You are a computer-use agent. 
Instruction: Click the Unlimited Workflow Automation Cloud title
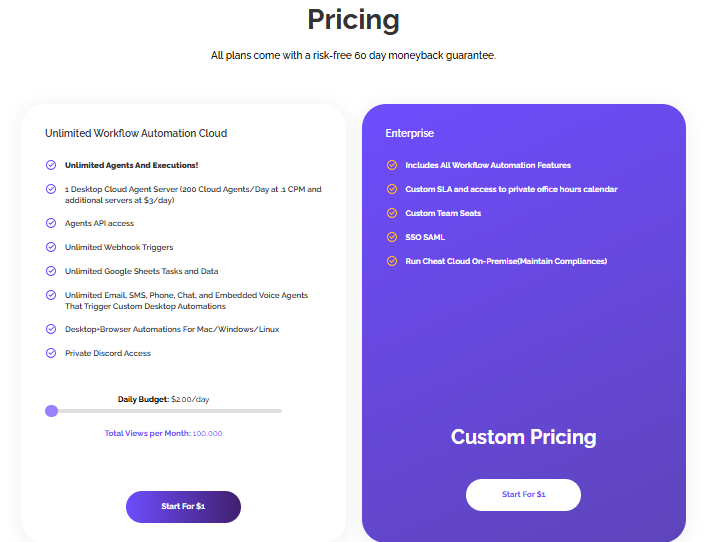[x=136, y=133]
